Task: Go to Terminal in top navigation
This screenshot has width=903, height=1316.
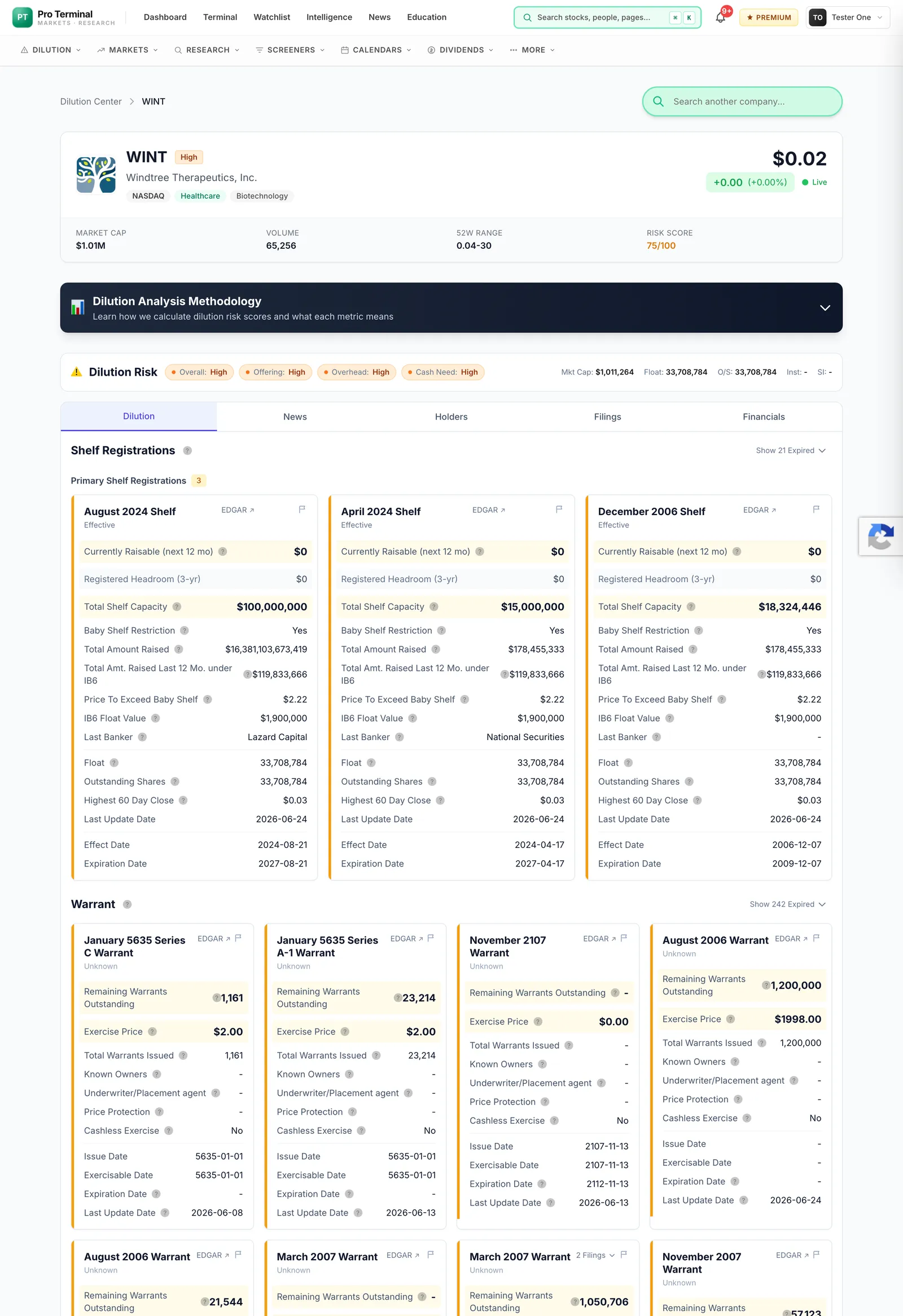Action: (x=220, y=17)
